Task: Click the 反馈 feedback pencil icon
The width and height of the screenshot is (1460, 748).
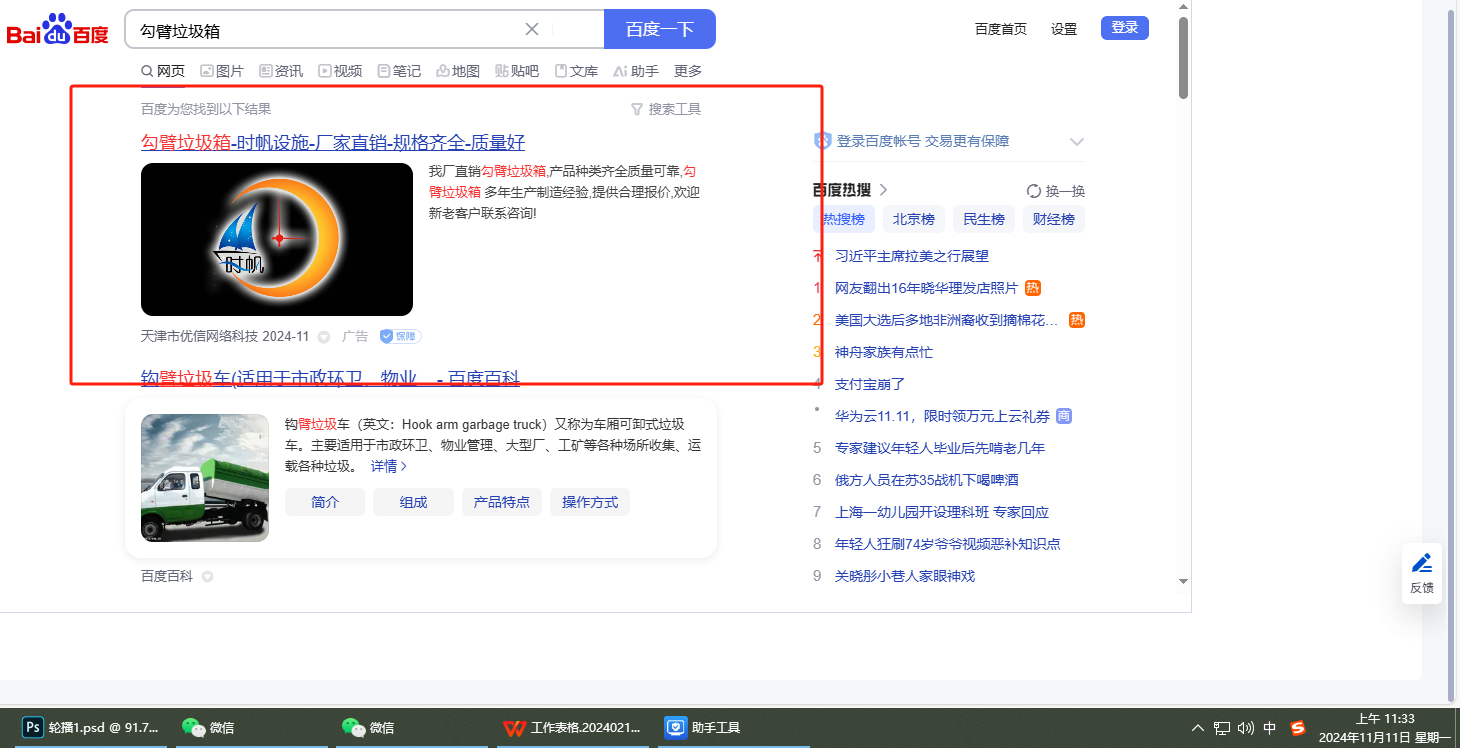Action: coord(1421,563)
